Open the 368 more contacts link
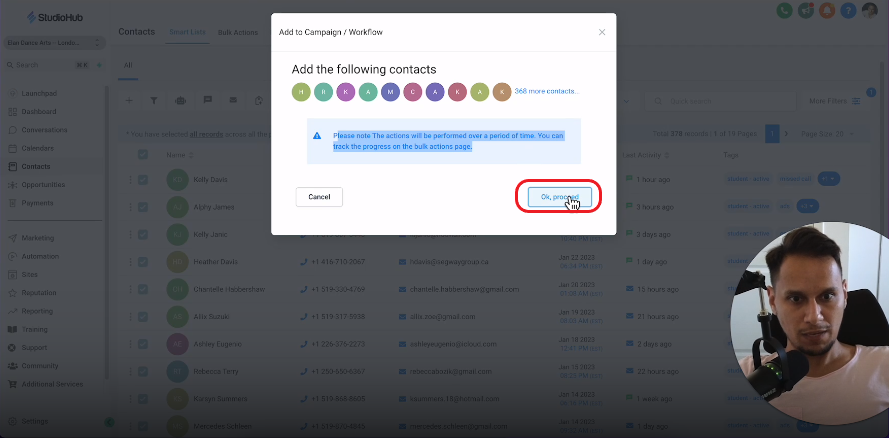 coord(547,91)
